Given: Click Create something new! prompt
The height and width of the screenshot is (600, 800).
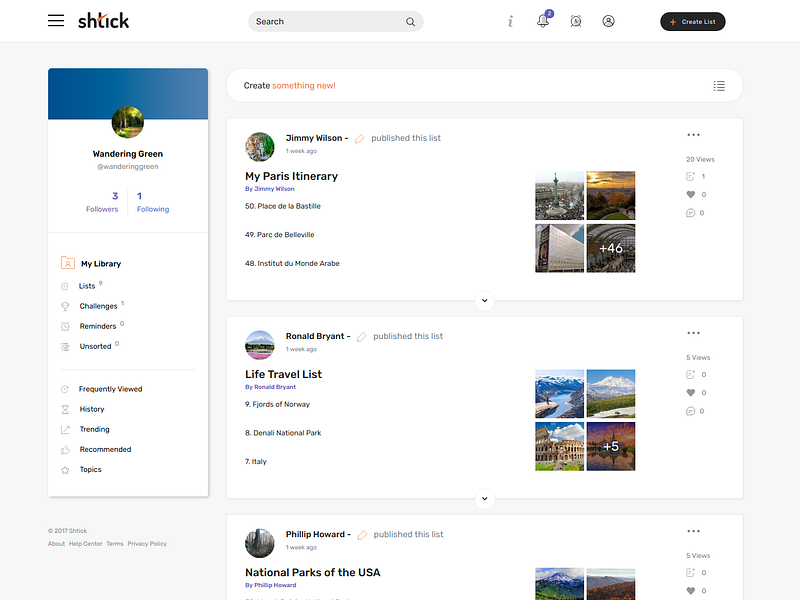Looking at the screenshot, I should 289,86.
